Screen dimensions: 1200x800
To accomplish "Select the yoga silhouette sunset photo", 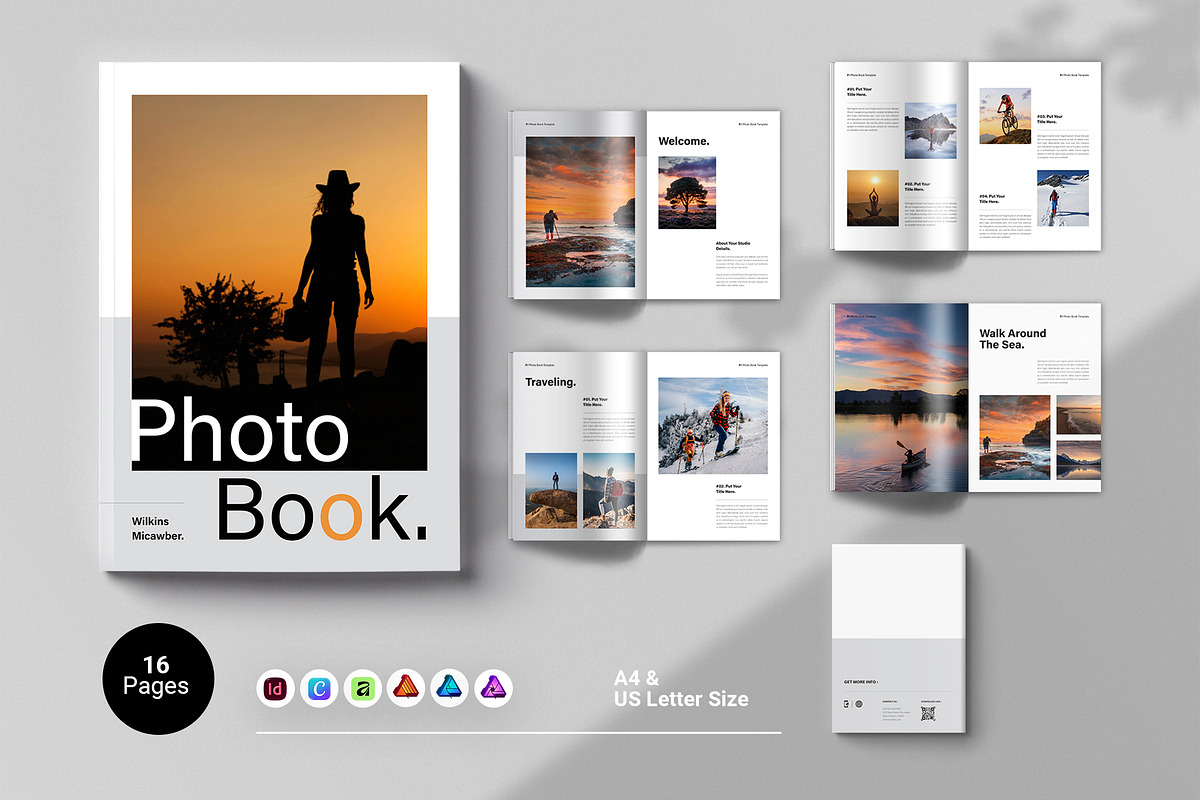I will click(x=873, y=198).
